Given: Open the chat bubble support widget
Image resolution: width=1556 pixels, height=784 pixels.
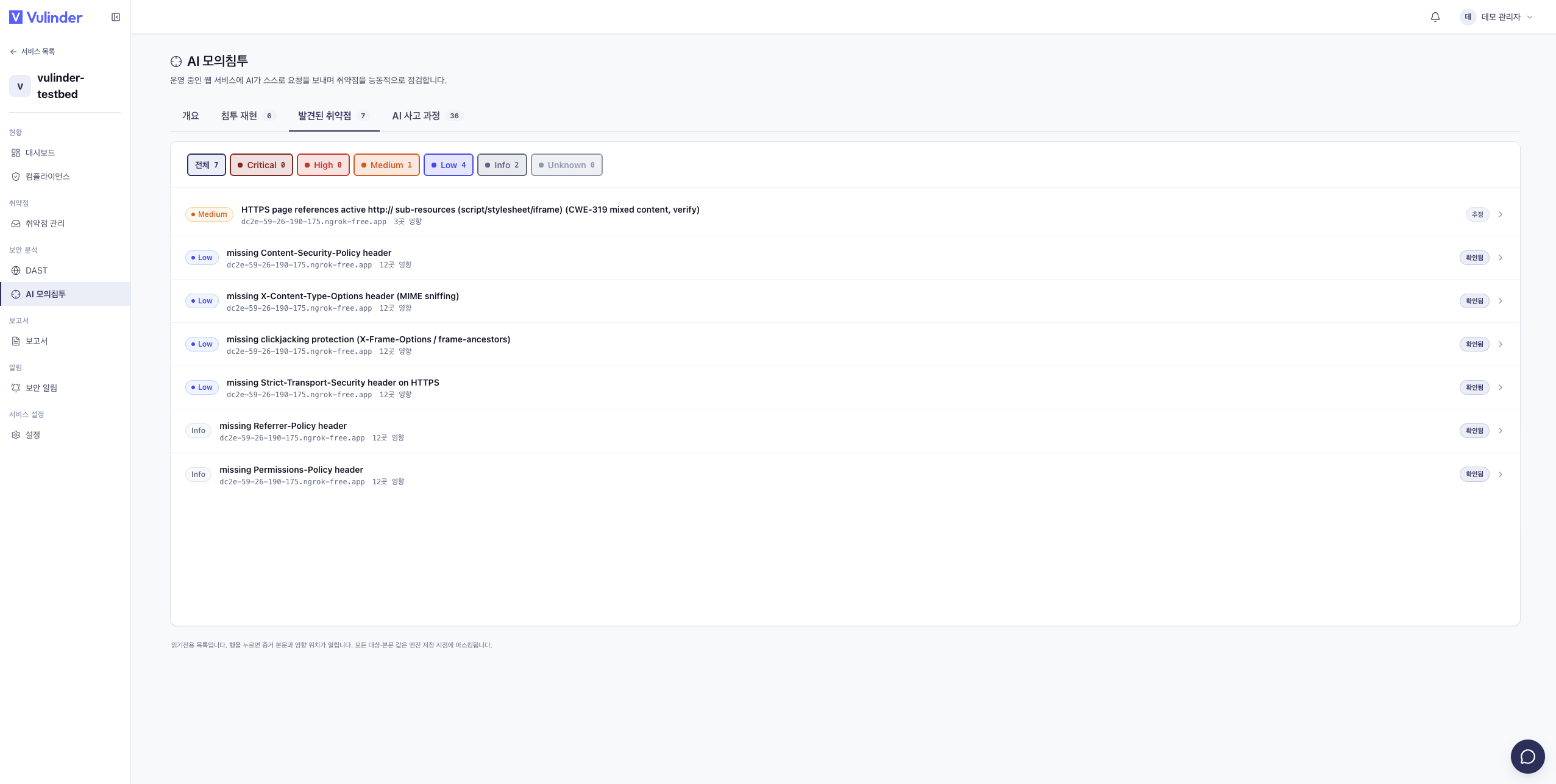Looking at the screenshot, I should tap(1527, 756).
